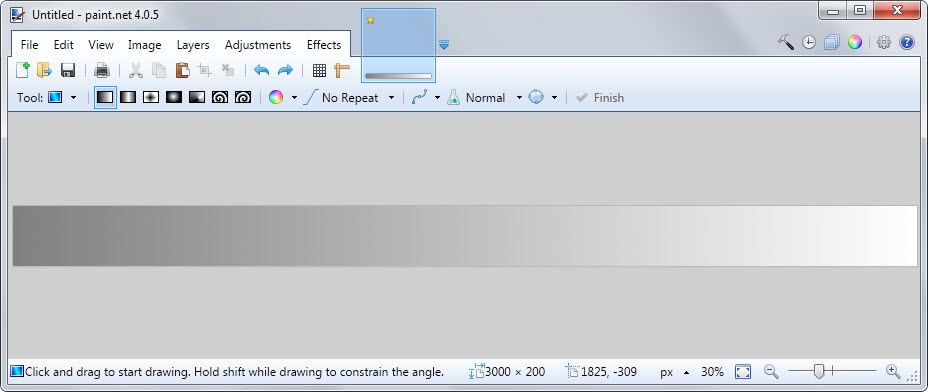
Task: Undo the last action with the blue arrow
Action: [262, 70]
